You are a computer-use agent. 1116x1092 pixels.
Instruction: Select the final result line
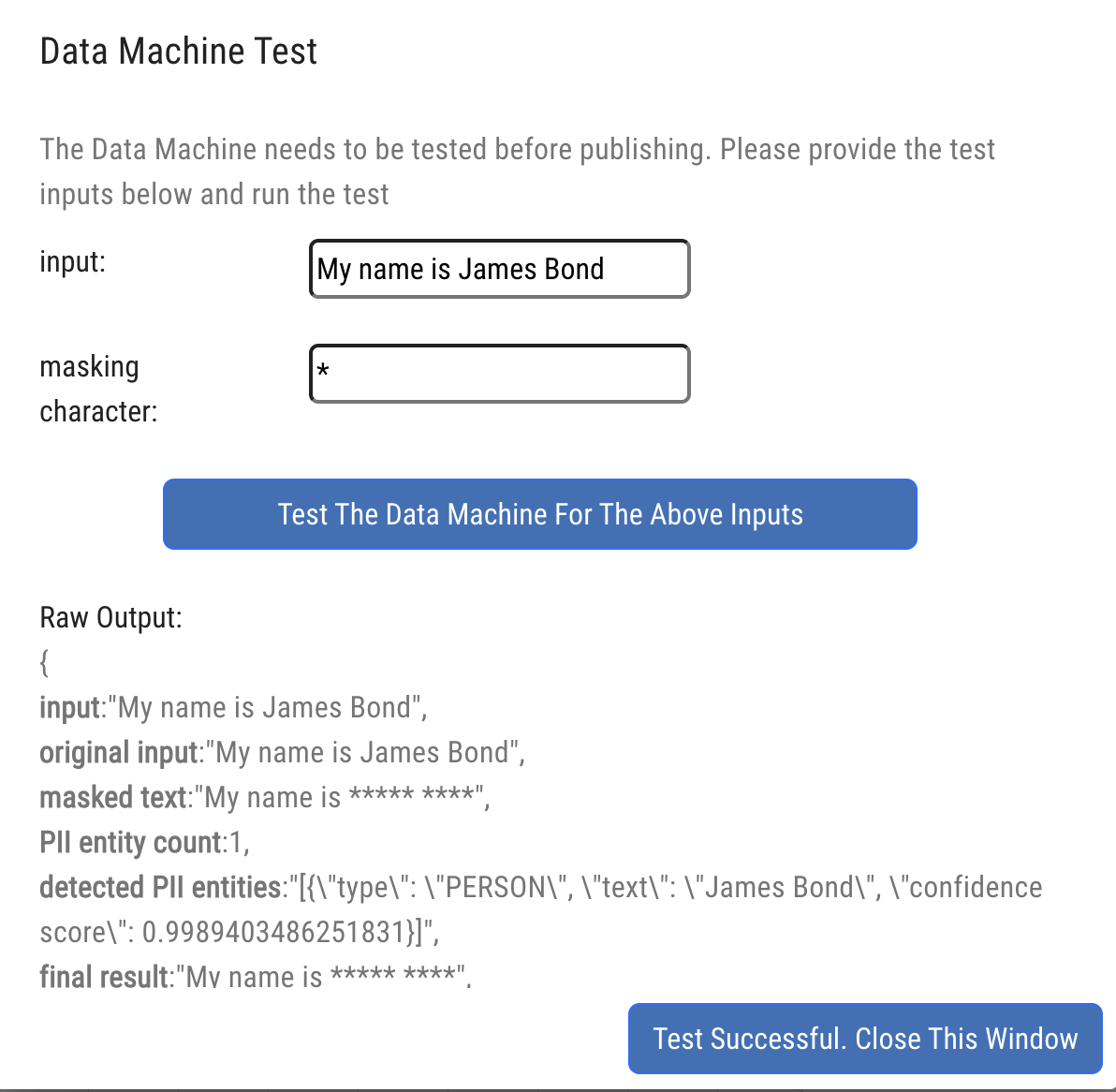255,976
